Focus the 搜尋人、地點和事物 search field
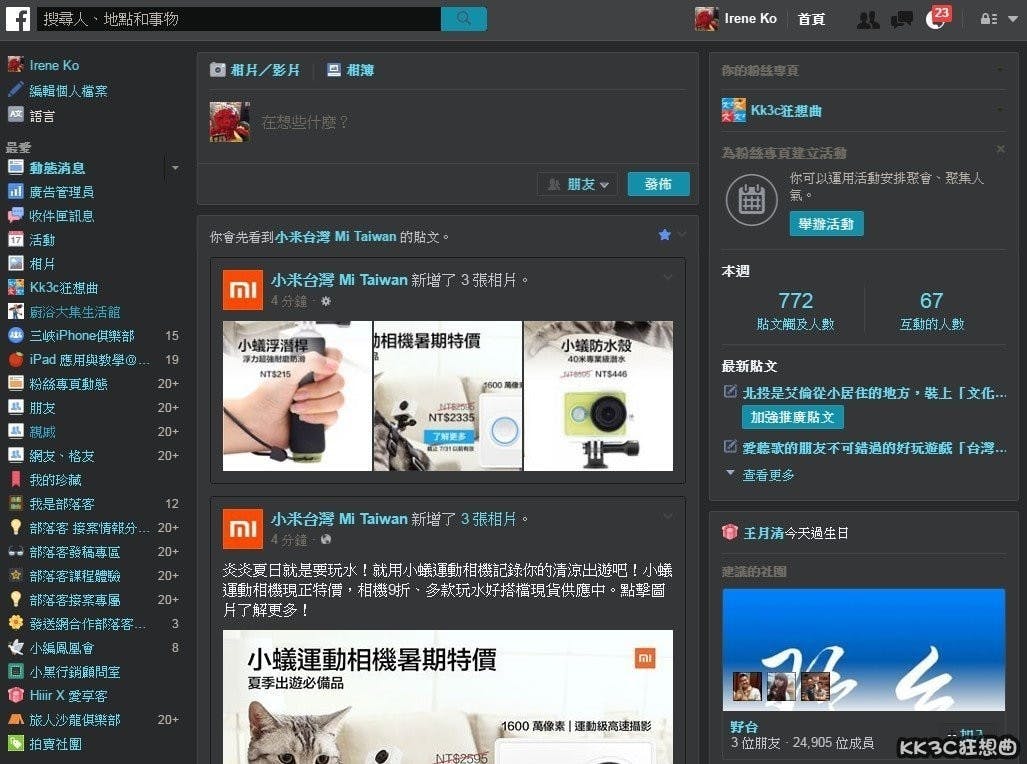This screenshot has width=1027, height=764. [x=238, y=18]
